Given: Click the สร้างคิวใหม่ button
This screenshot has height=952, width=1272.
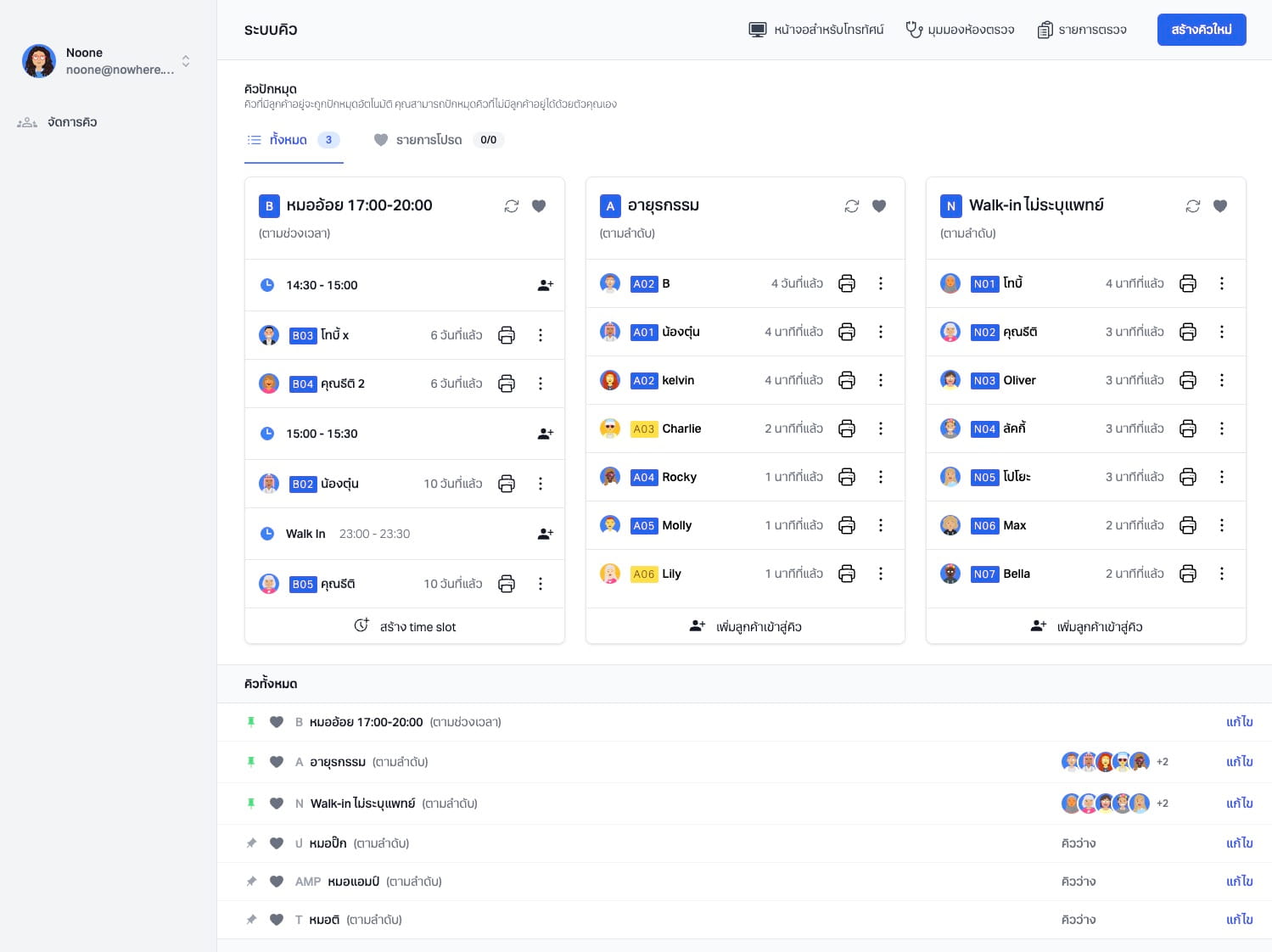Looking at the screenshot, I should click(1201, 30).
